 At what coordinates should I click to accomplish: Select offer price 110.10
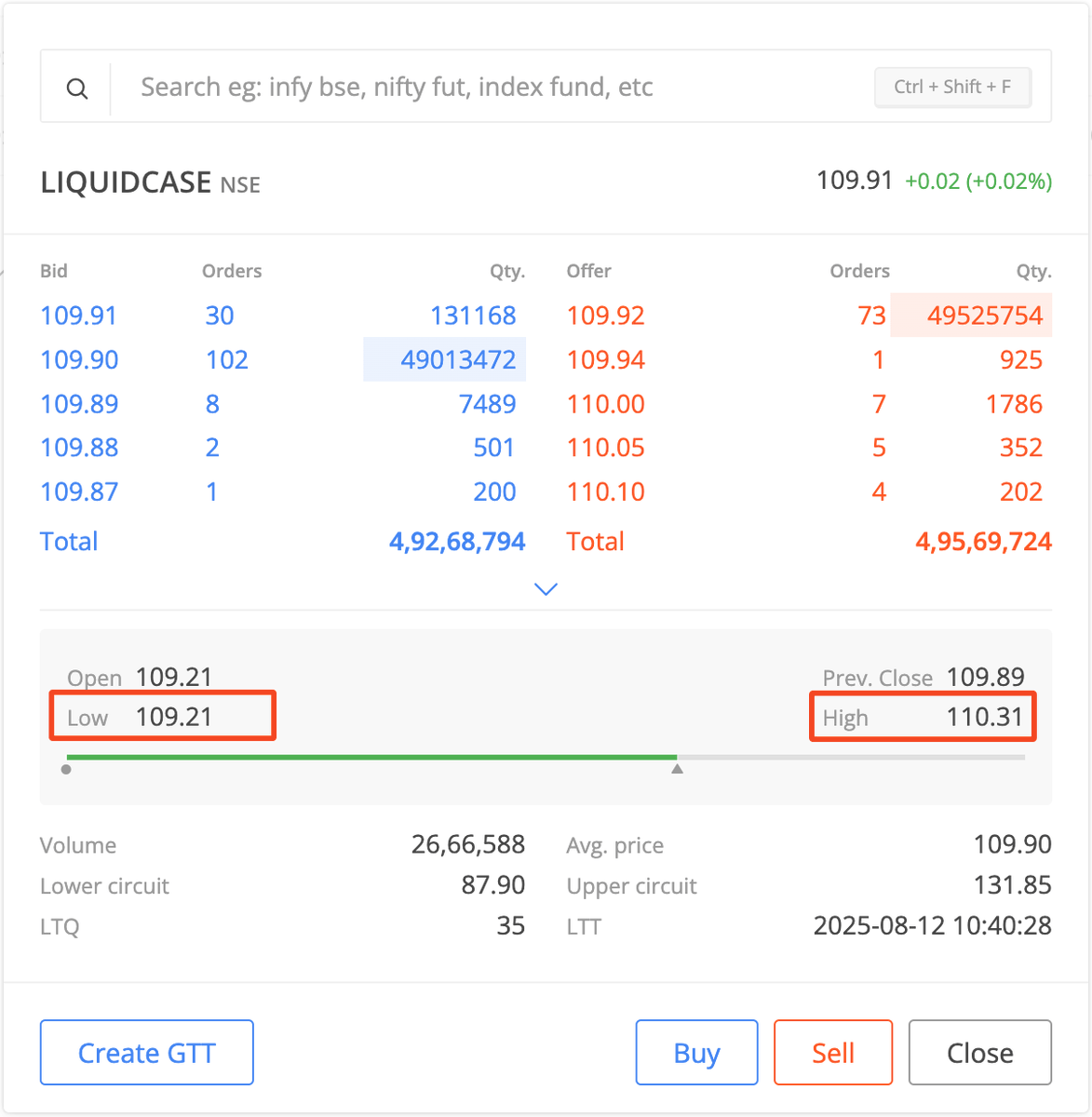tap(606, 491)
